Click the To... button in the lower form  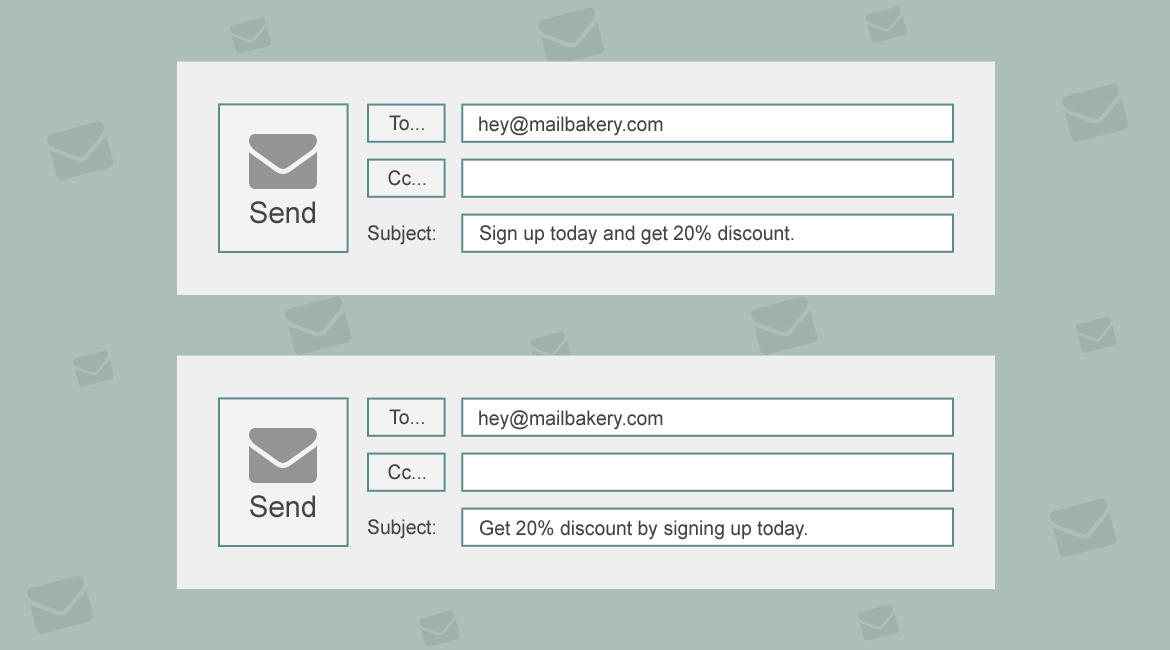(406, 418)
